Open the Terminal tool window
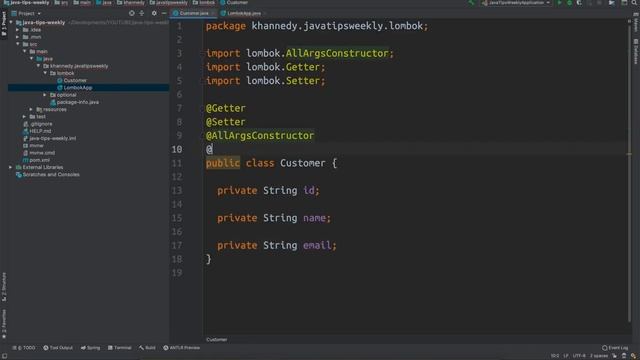The height and width of the screenshot is (360, 640). [x=120, y=348]
